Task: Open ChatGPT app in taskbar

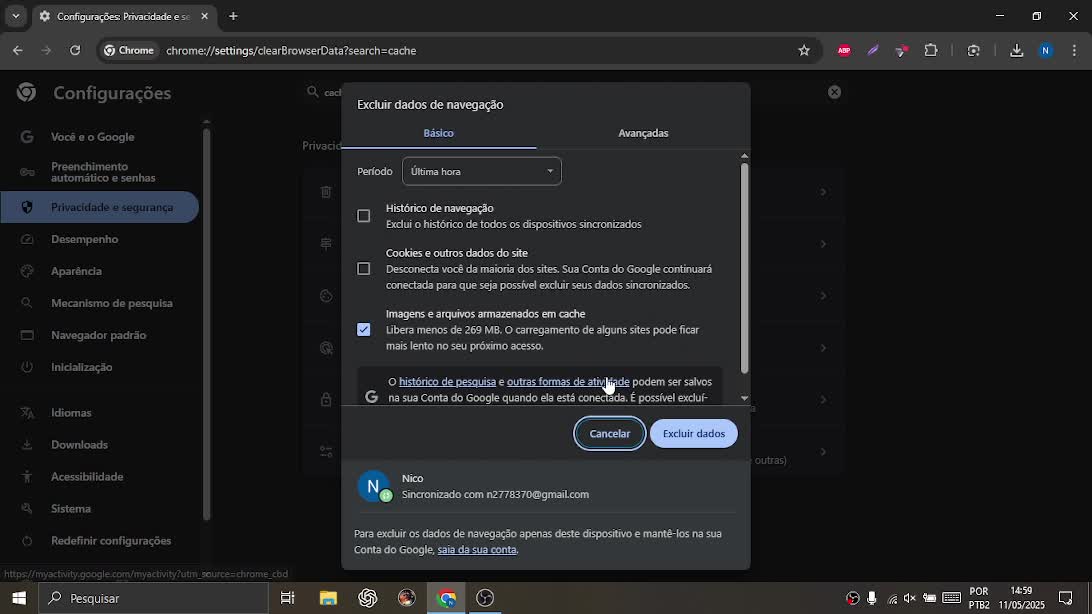Action: tap(368, 598)
